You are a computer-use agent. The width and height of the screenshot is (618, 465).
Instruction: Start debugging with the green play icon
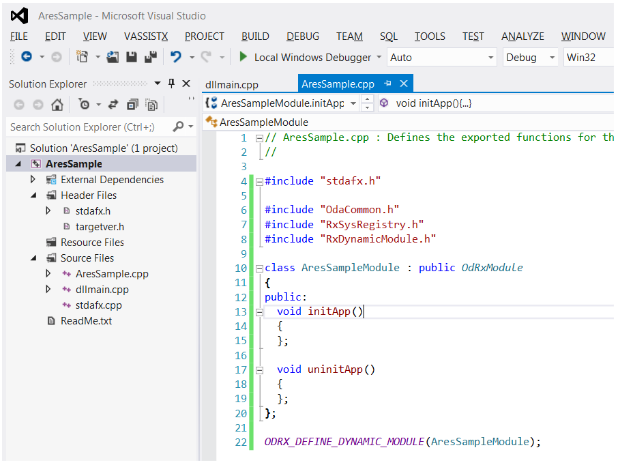tap(243, 57)
